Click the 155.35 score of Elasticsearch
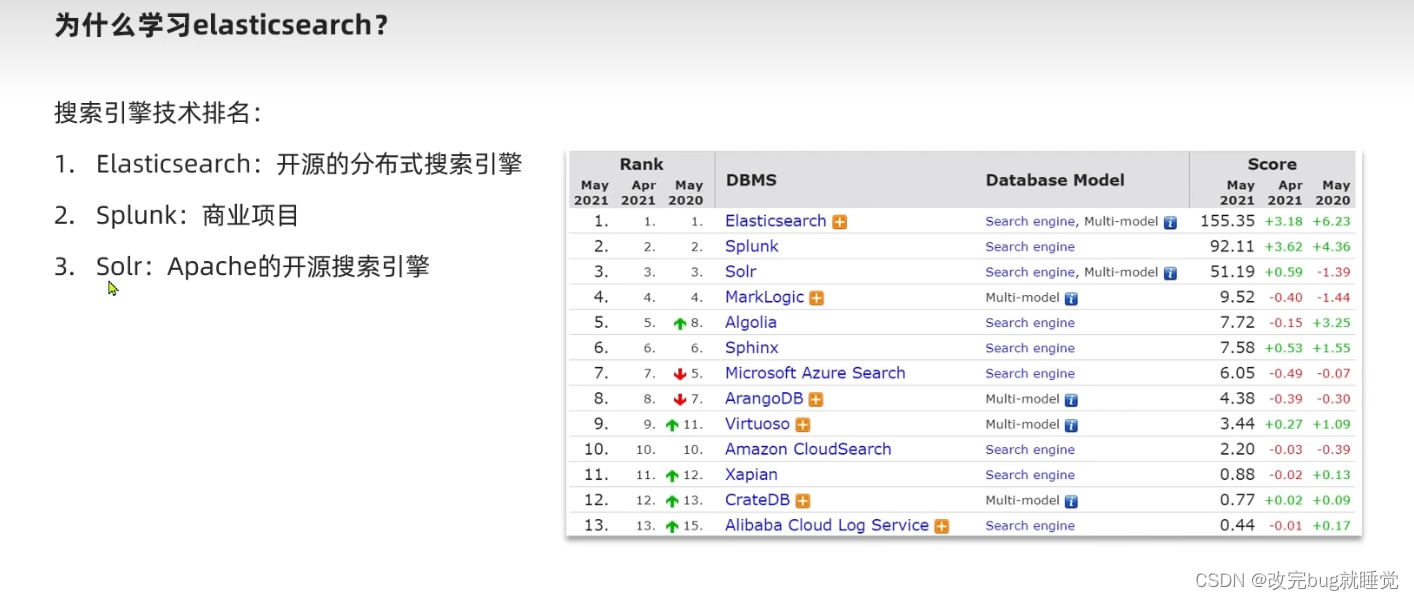The height and width of the screenshot is (600, 1414). [x=1227, y=221]
